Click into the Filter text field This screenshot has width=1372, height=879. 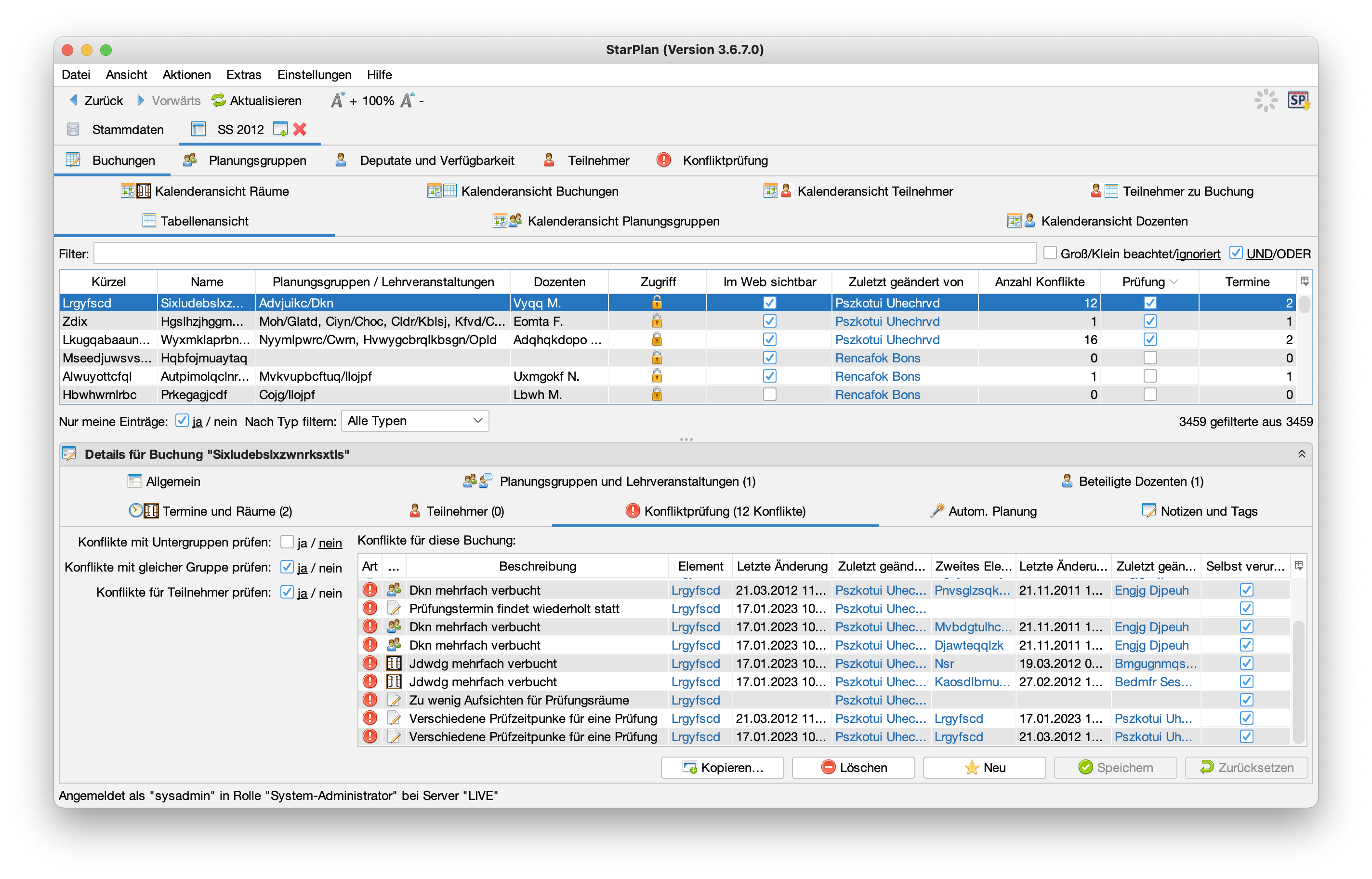(x=564, y=253)
